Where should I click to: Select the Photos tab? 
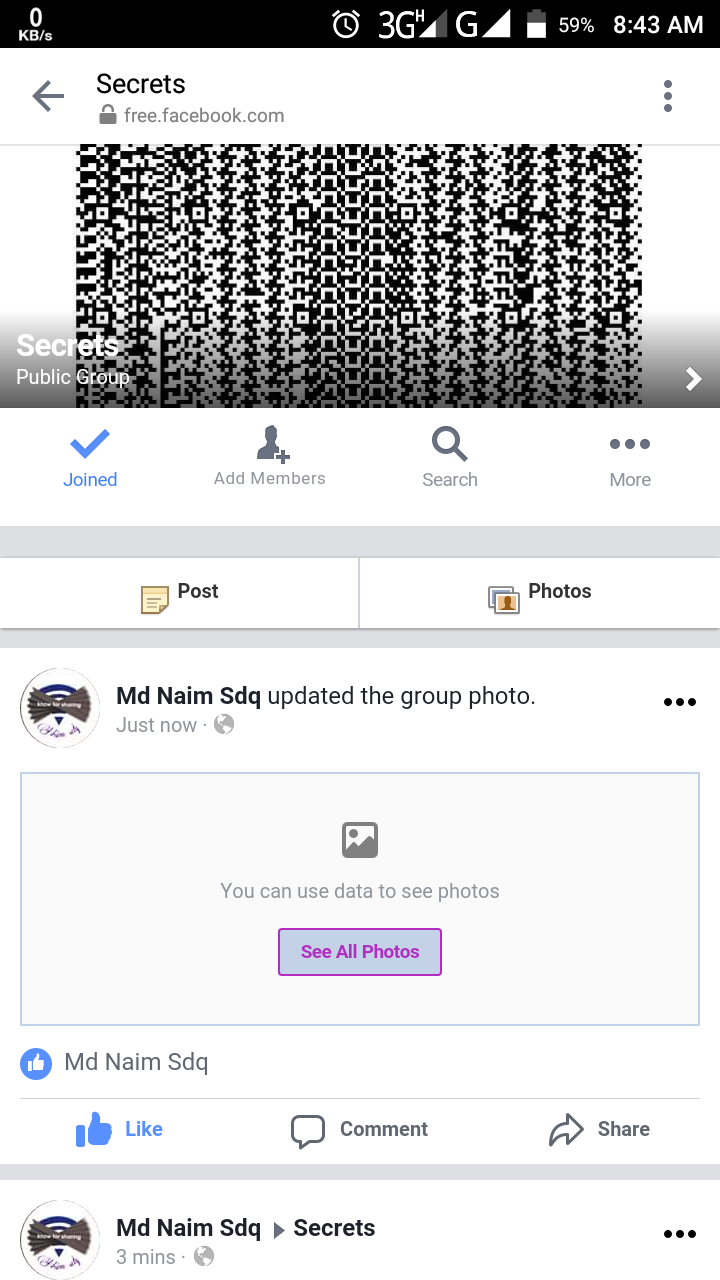coord(540,593)
